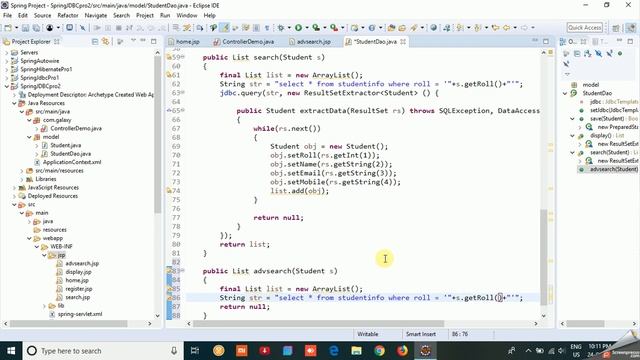Switch to the home.jsp editor tab
The width and height of the screenshot is (640, 360).
pyautogui.click(x=184, y=42)
